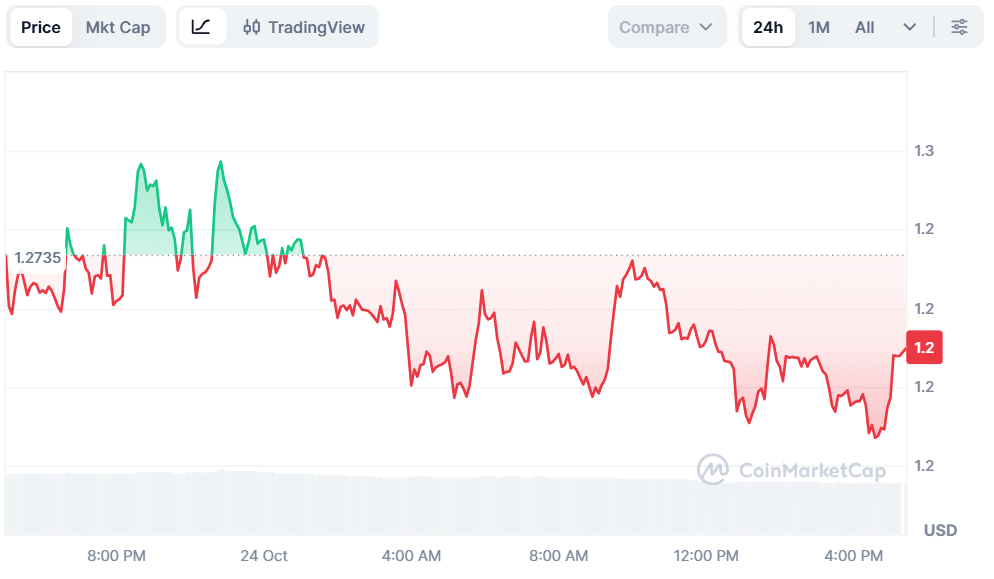
Task: Open the Compare dropdown
Action: coord(666,27)
